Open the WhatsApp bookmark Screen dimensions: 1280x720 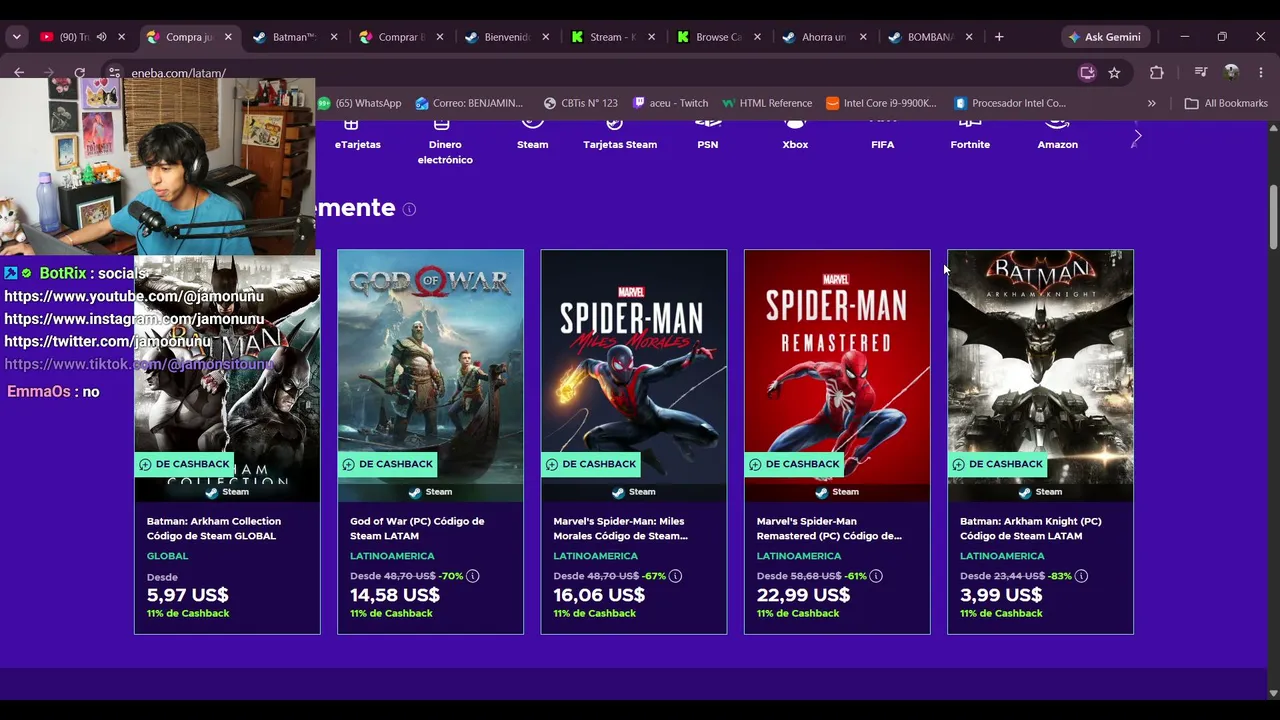360,103
